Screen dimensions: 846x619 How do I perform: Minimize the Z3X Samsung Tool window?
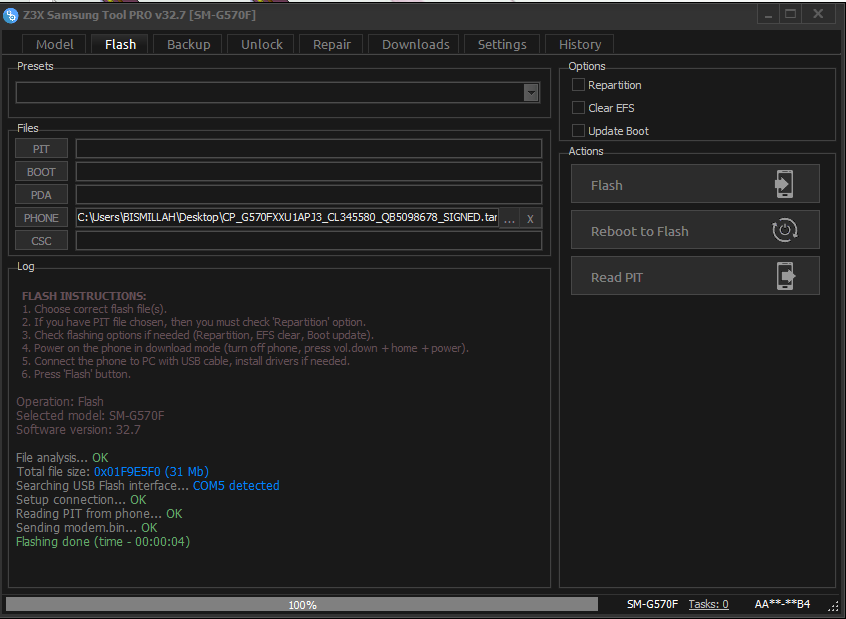point(768,15)
